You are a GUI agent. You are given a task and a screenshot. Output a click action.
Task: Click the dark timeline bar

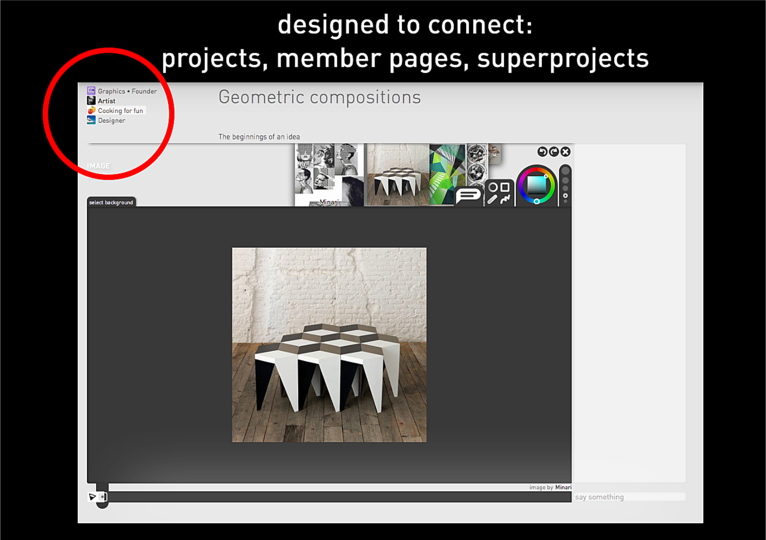coord(340,497)
